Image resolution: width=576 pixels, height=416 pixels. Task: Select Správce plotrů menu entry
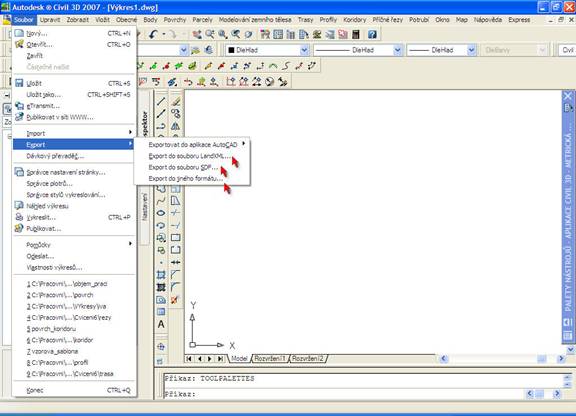[x=74, y=183]
